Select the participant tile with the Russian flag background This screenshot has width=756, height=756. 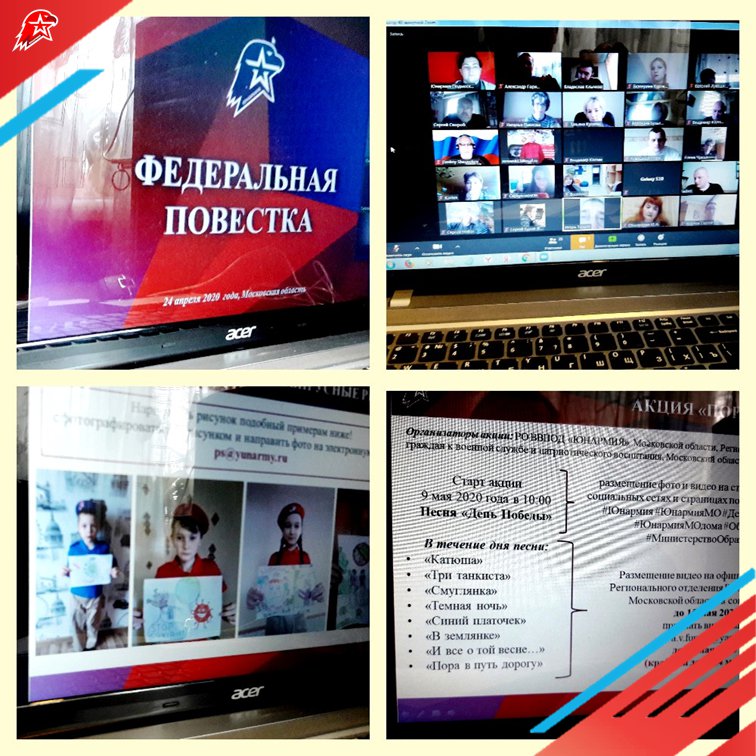(x=465, y=147)
